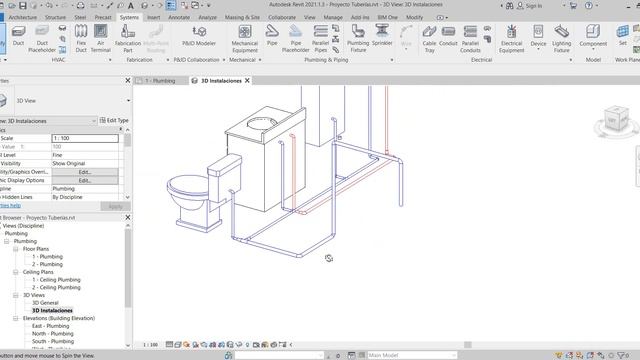Expand the Fabrication panel dialog launcher

click(168, 60)
